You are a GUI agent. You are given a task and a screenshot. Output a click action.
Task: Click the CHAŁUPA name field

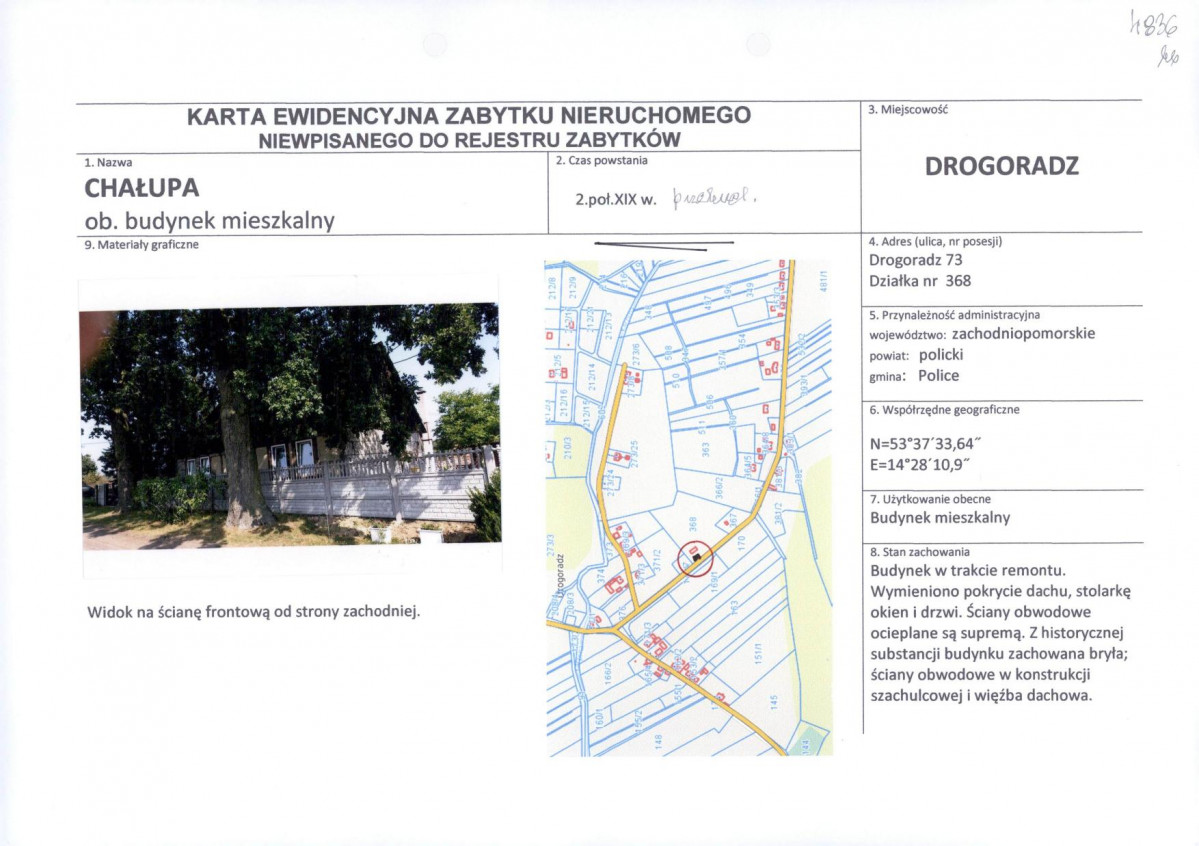(x=142, y=187)
